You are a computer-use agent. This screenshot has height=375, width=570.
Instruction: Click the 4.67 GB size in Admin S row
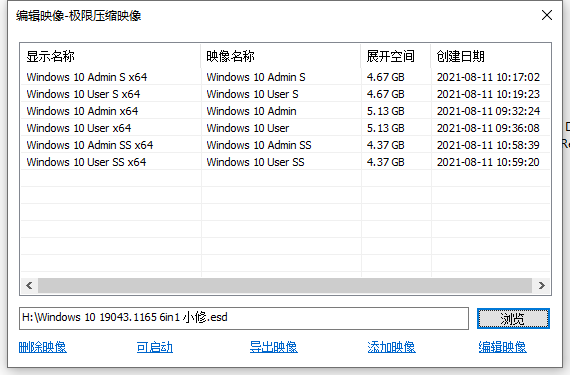385,77
